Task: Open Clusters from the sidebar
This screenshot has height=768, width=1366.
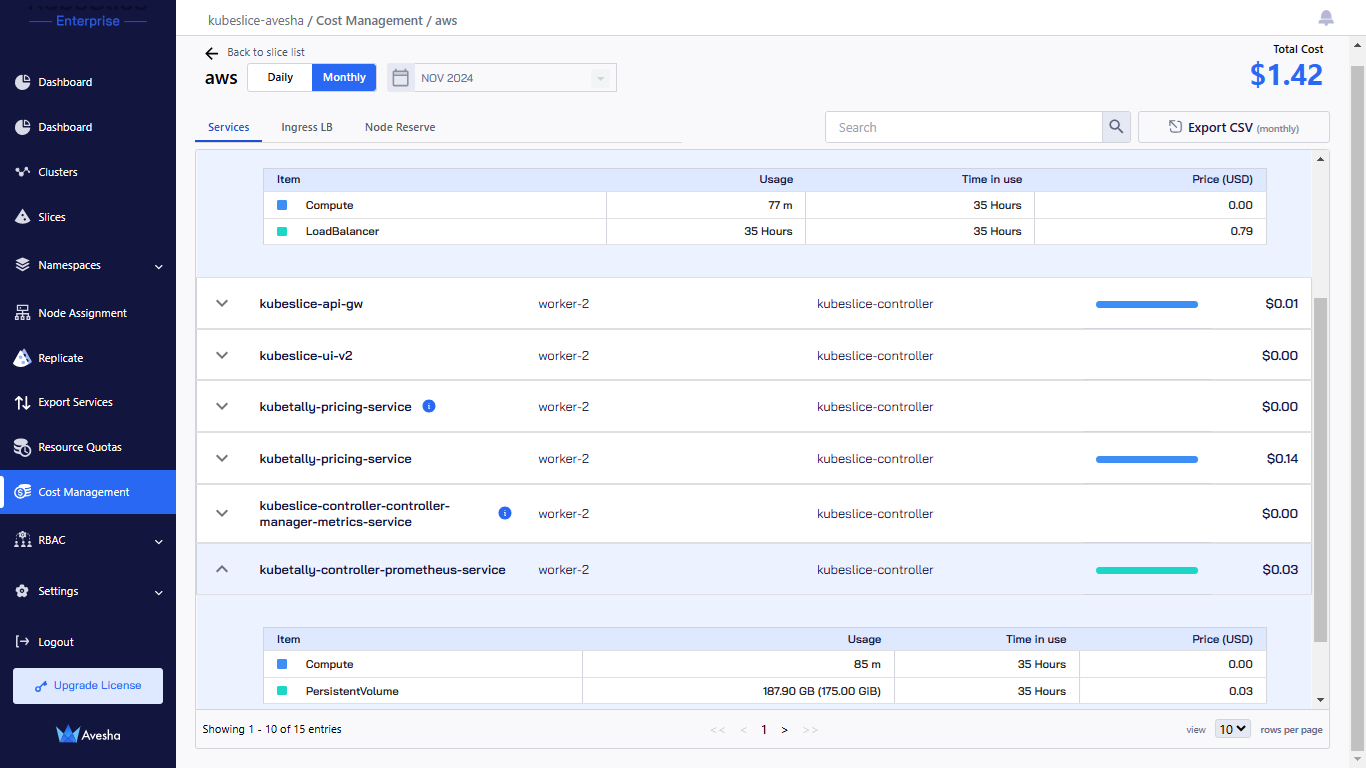Action: click(x=58, y=172)
